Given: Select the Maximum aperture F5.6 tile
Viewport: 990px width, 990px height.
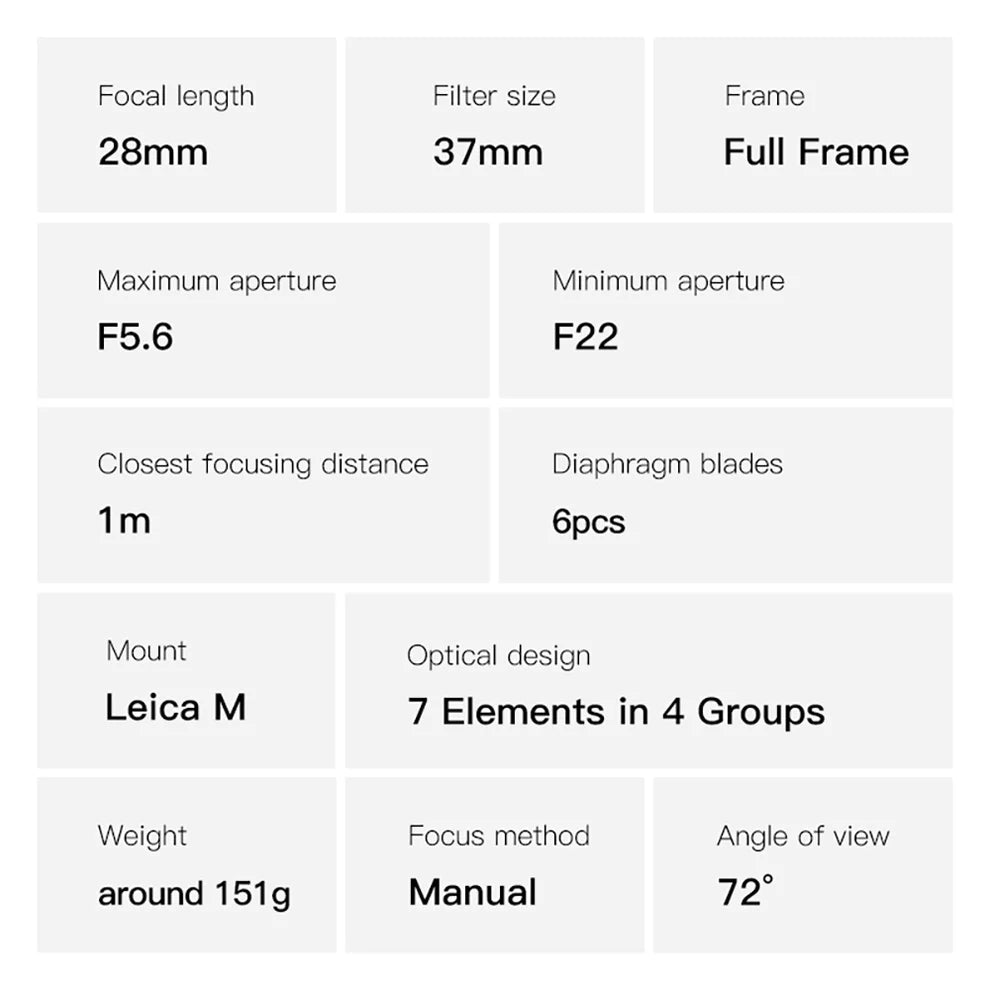Looking at the screenshot, I should tap(263, 310).
